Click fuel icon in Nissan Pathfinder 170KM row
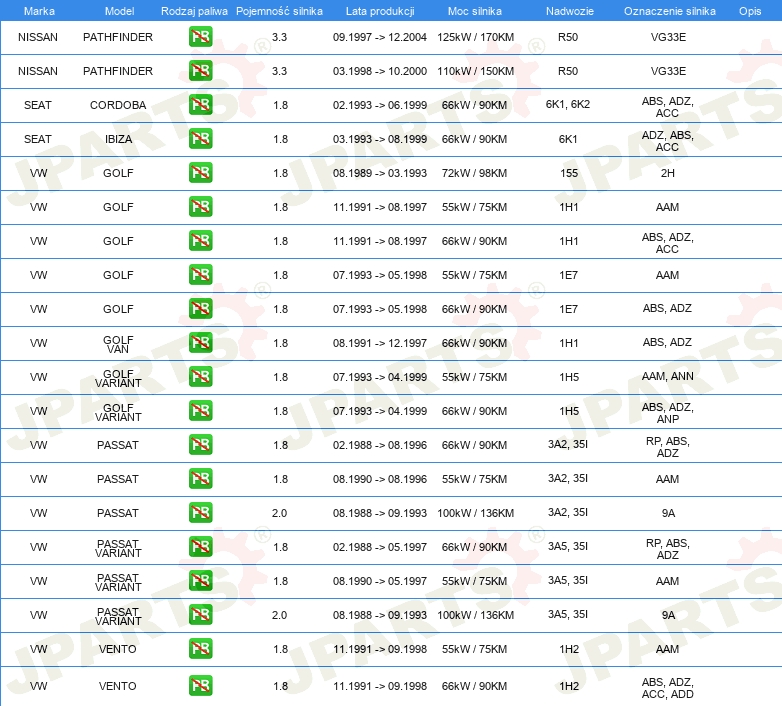 200,37
